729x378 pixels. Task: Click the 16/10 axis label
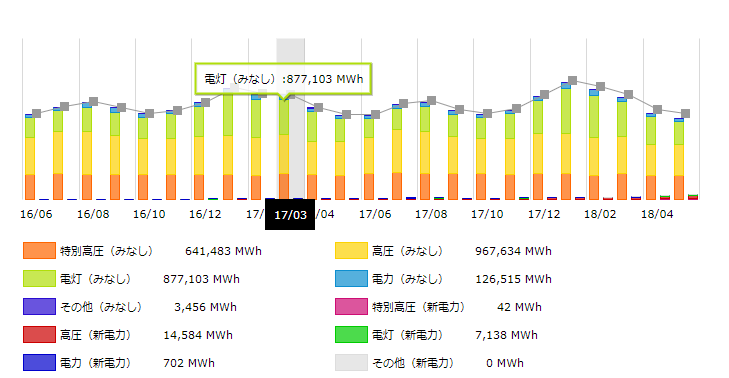[x=149, y=214]
